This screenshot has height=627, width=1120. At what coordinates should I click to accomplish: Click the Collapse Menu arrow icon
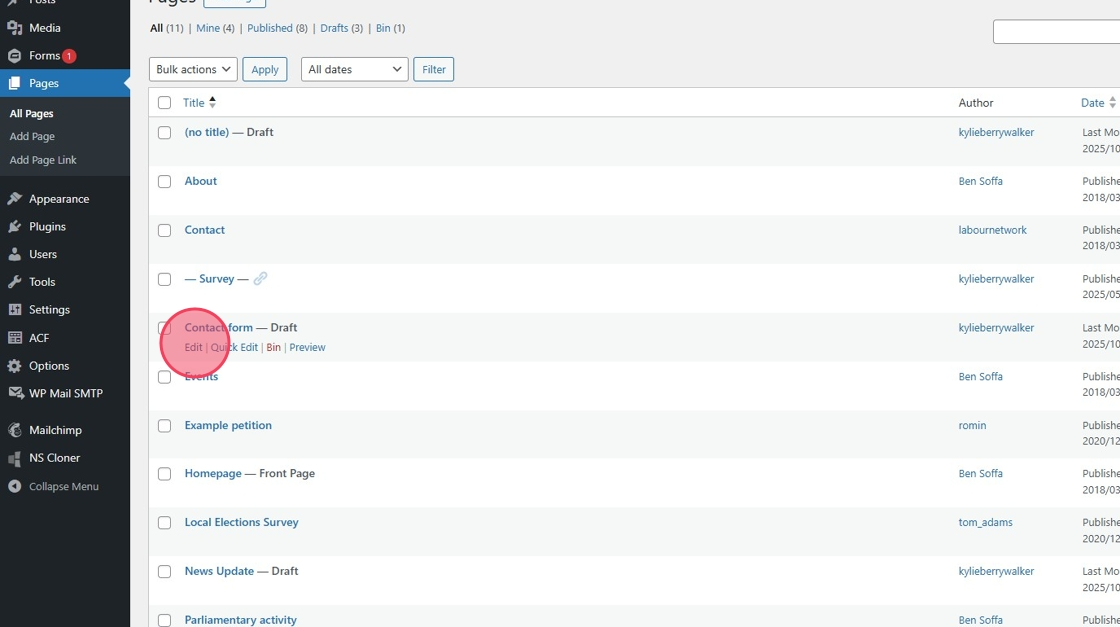14,486
